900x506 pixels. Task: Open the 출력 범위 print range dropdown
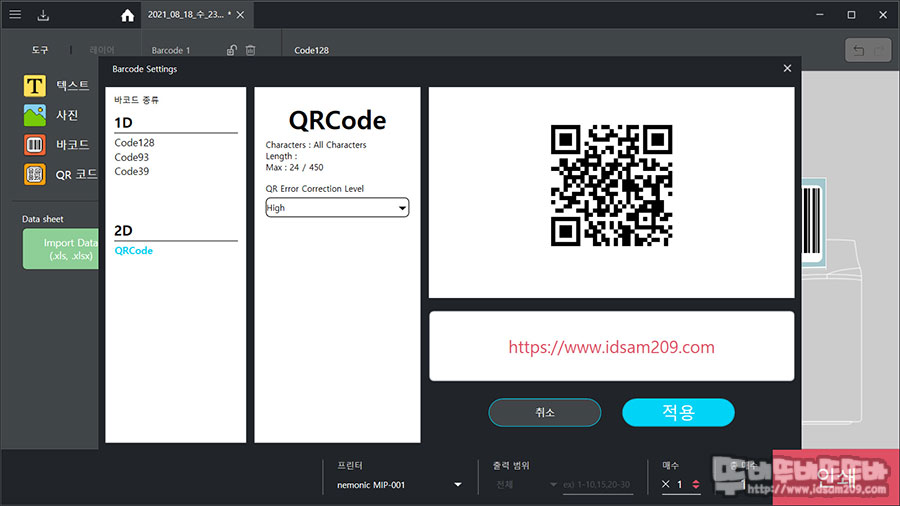click(525, 485)
